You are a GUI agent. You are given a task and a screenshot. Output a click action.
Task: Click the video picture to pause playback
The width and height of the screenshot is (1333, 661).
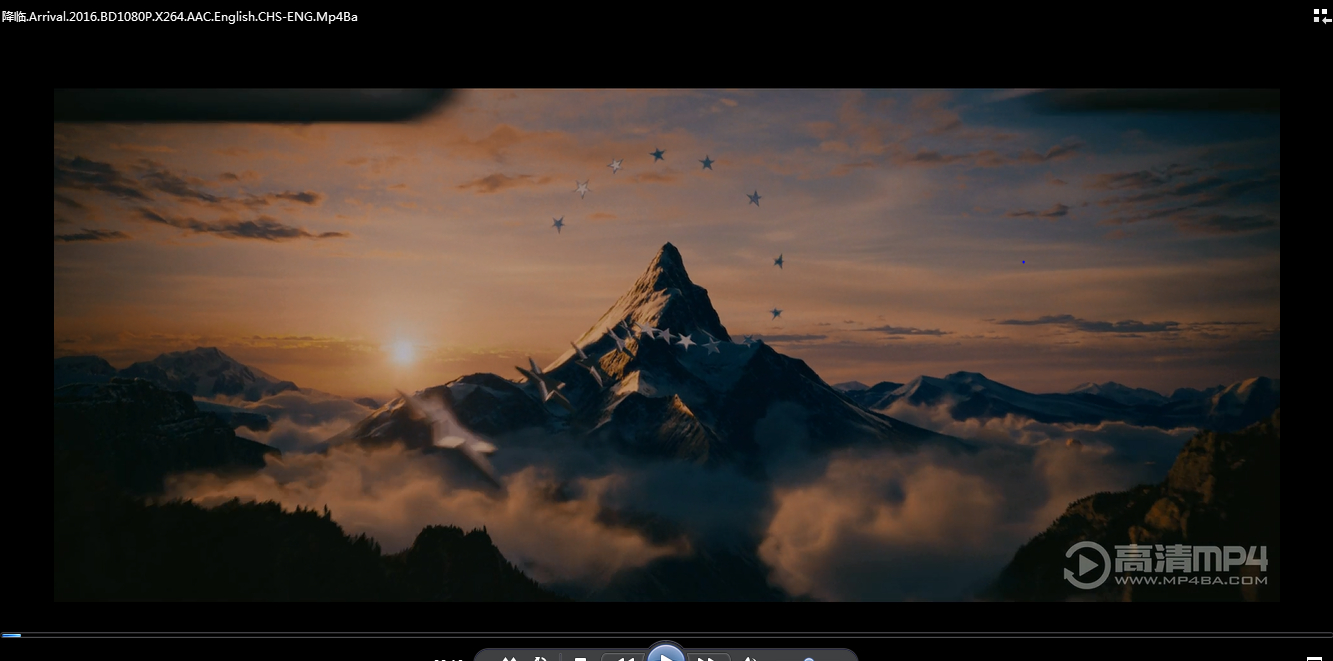click(x=666, y=345)
